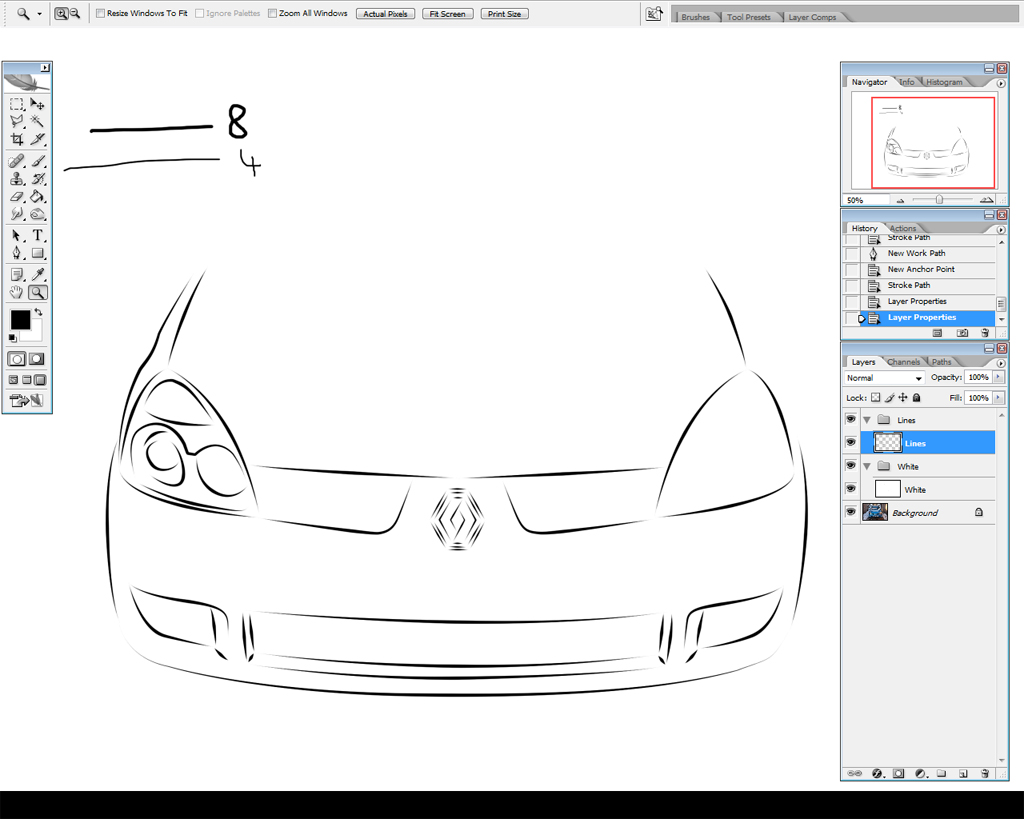The height and width of the screenshot is (819, 1024).
Task: Switch to the Channels tab
Action: click(x=903, y=362)
